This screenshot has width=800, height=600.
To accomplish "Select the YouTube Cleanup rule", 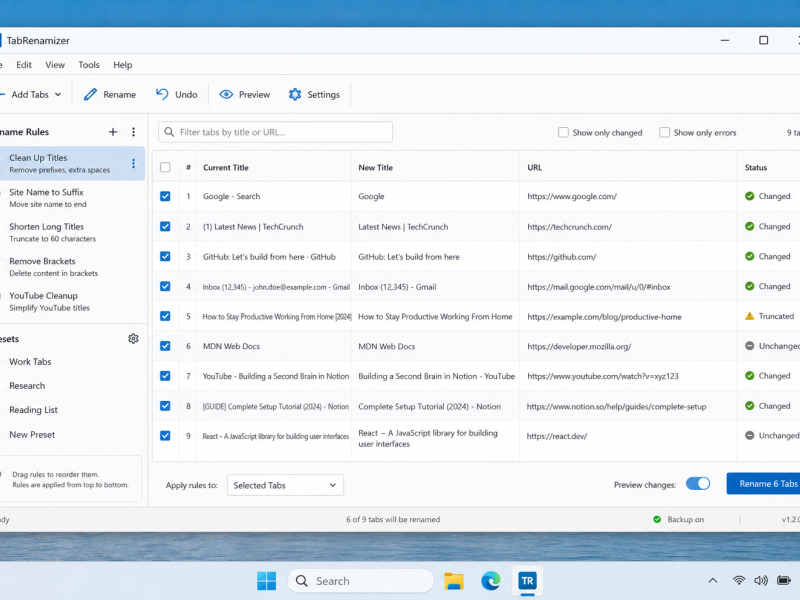I will click(72, 302).
